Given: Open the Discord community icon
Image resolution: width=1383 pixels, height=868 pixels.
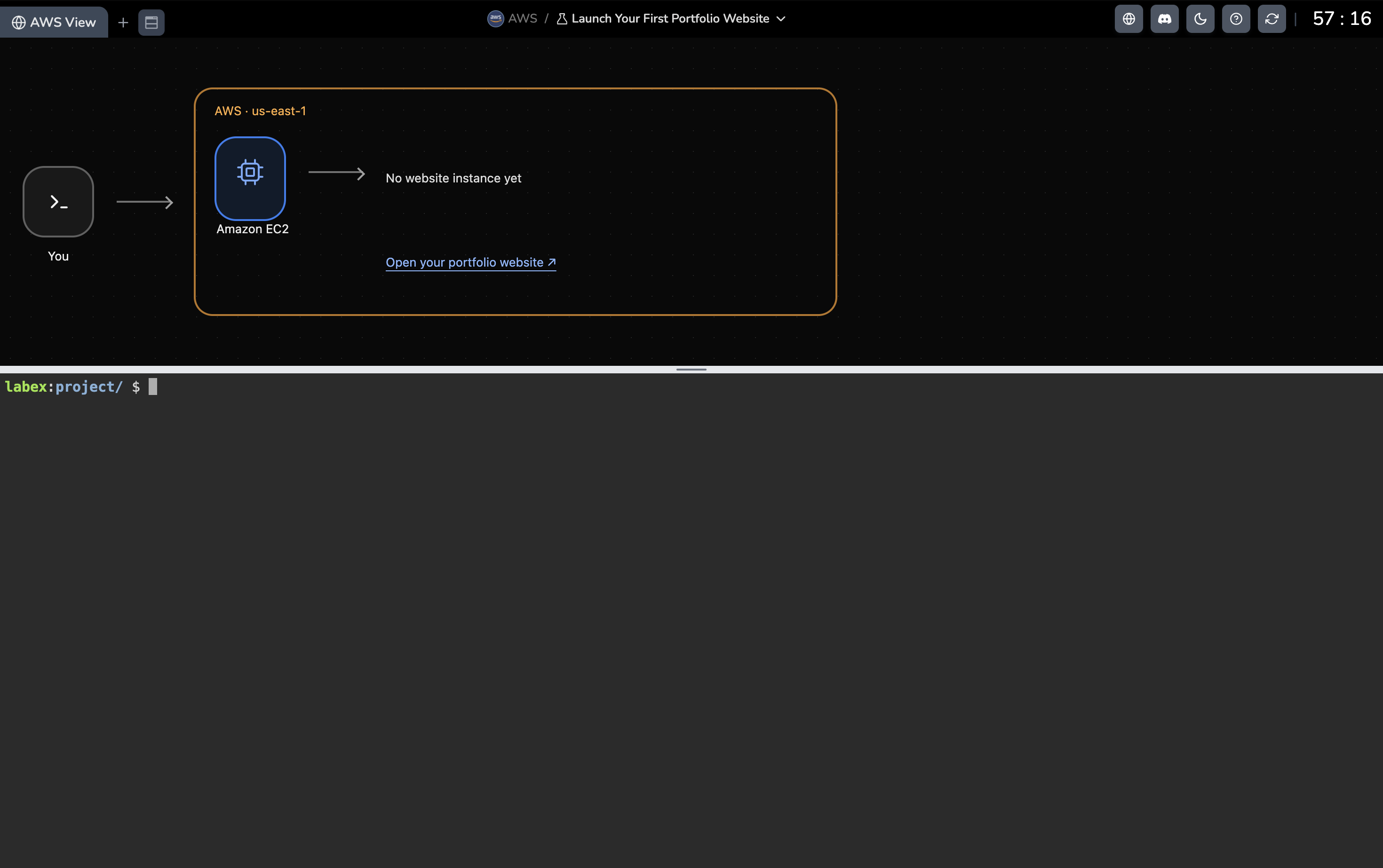Looking at the screenshot, I should pos(1164,19).
